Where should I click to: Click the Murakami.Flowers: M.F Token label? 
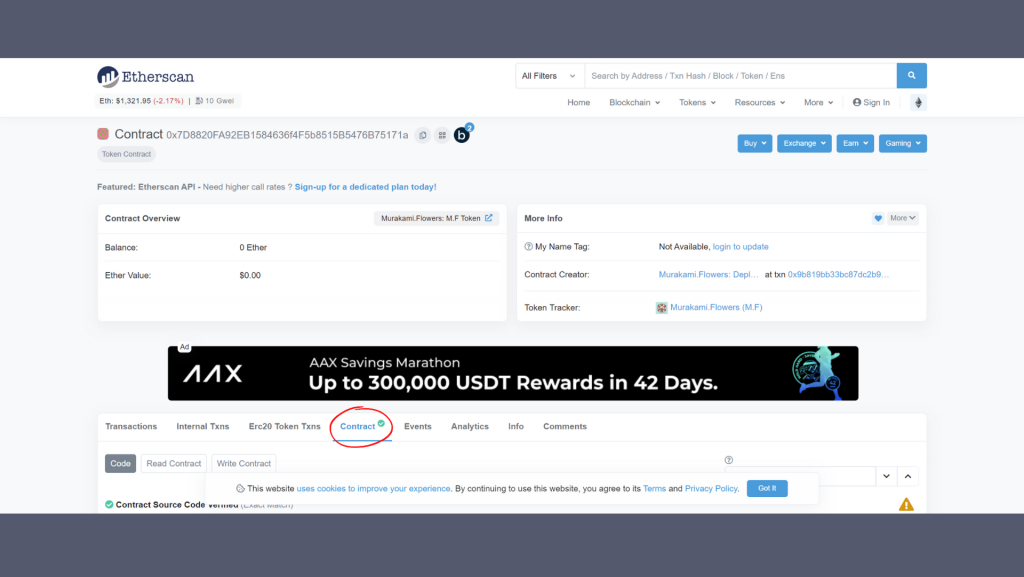[x=430, y=218]
